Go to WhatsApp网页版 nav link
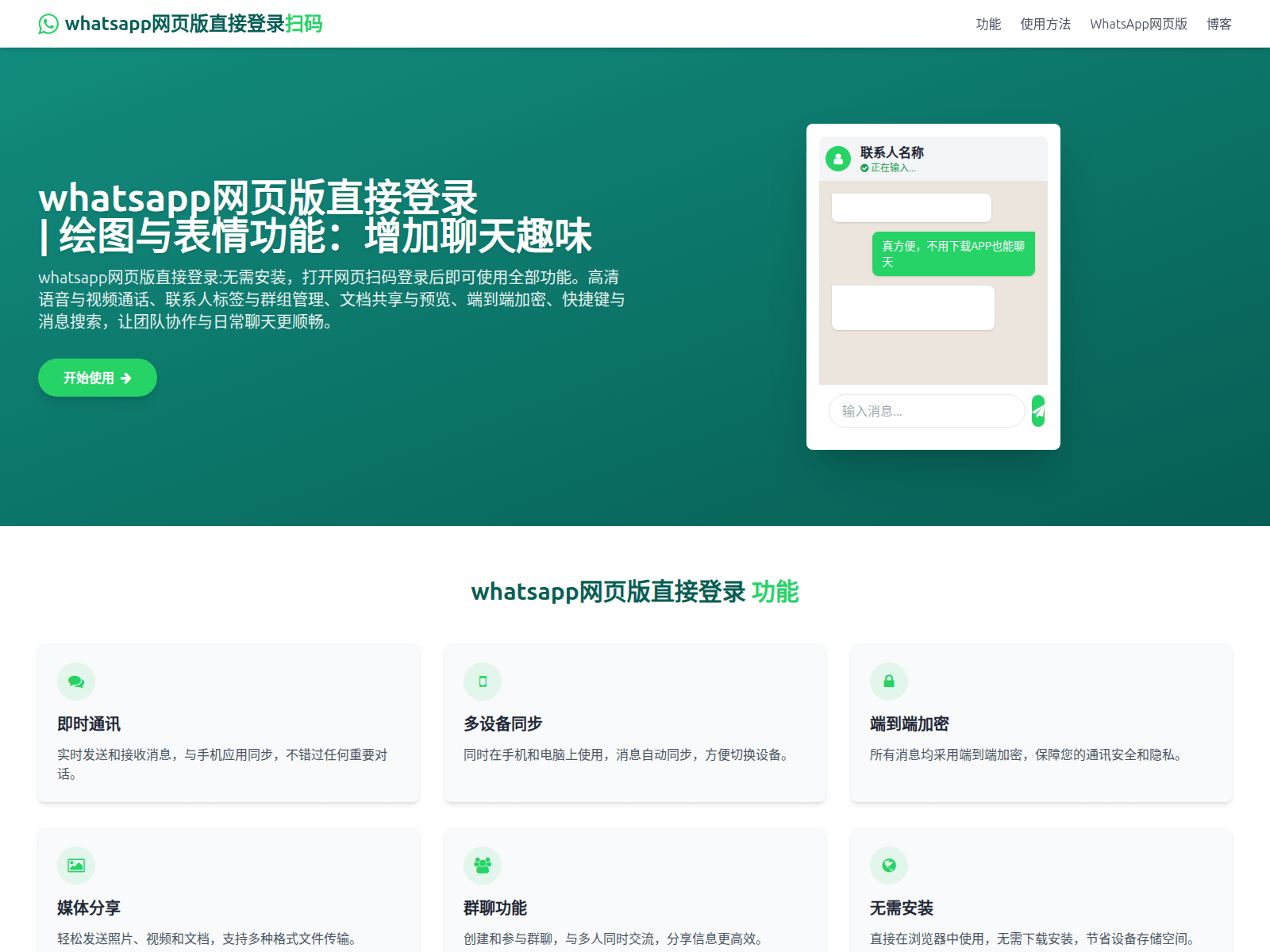1270x952 pixels. [1138, 24]
